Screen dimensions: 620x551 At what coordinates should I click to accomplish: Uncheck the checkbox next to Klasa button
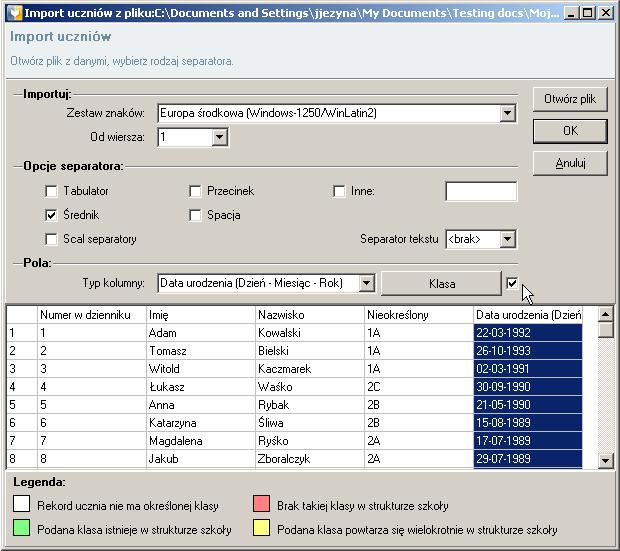tap(512, 283)
